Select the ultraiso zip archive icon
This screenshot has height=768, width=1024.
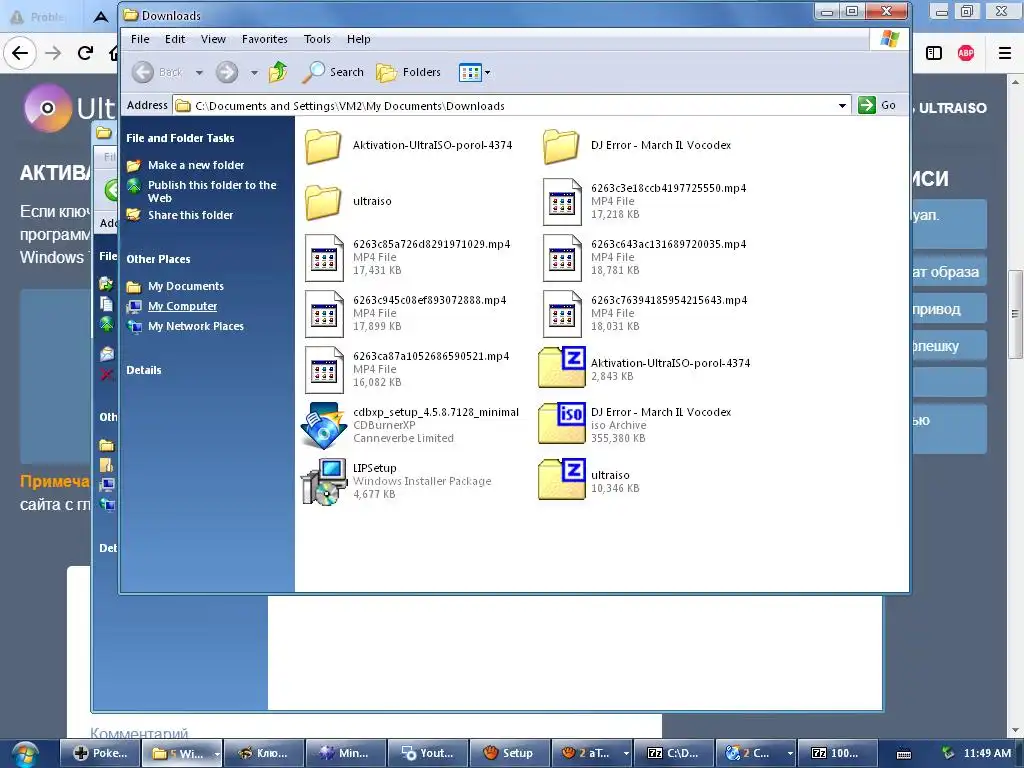pyautogui.click(x=562, y=479)
